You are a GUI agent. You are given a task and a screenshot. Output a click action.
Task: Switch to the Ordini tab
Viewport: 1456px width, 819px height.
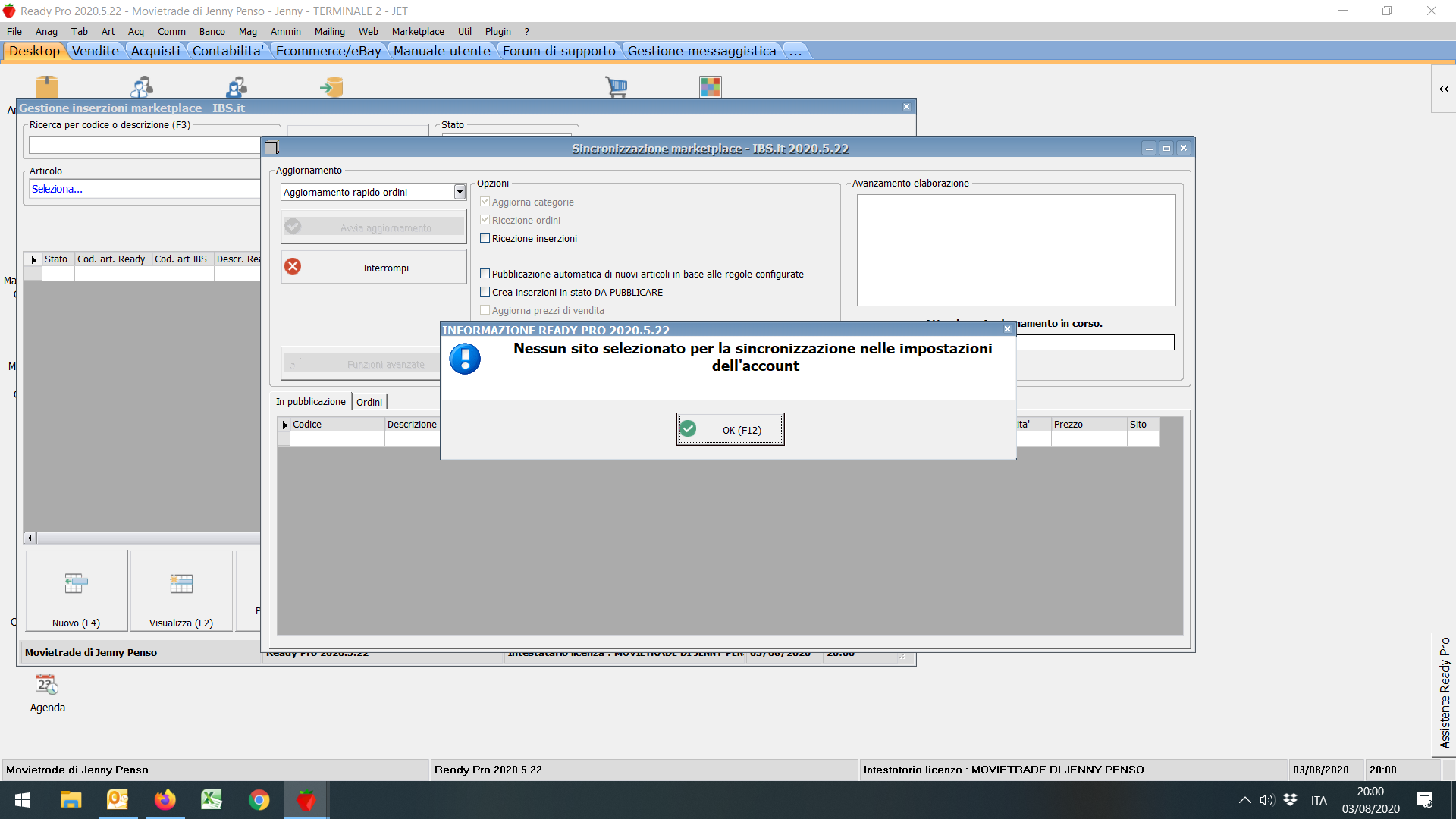(369, 402)
